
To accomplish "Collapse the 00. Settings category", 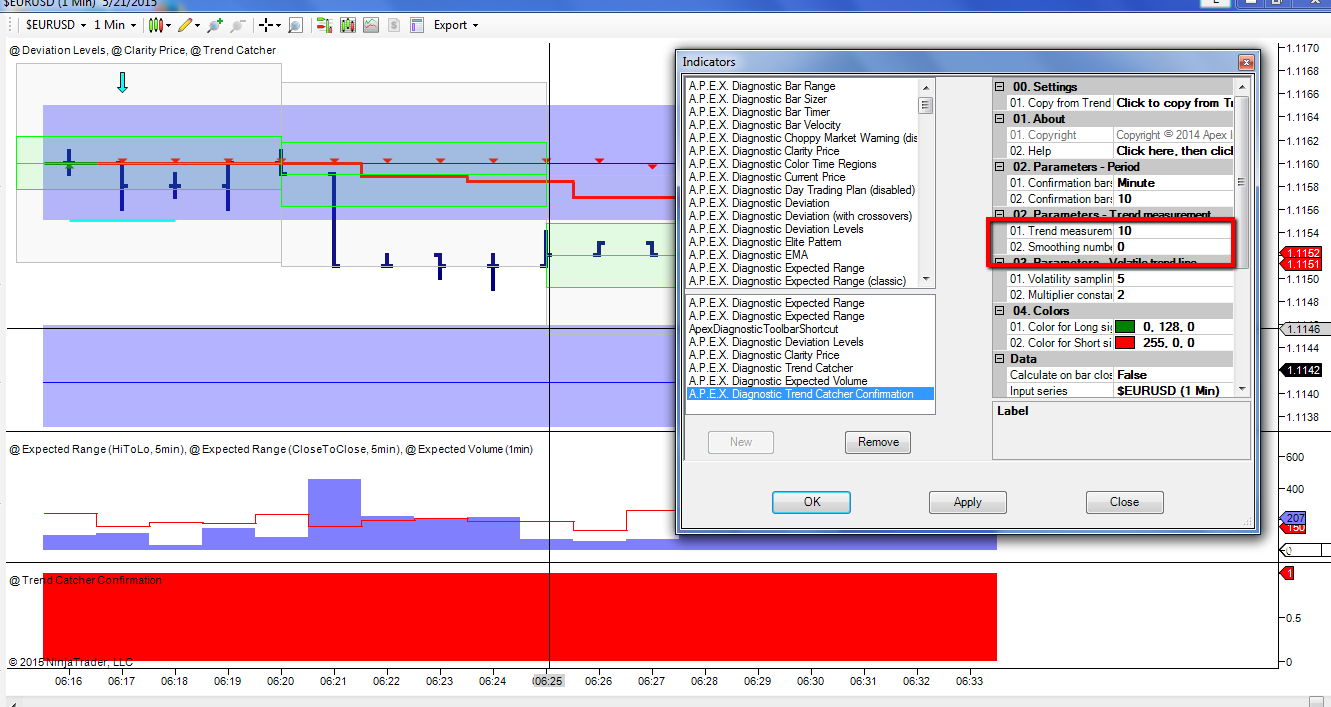I will [x=999, y=87].
